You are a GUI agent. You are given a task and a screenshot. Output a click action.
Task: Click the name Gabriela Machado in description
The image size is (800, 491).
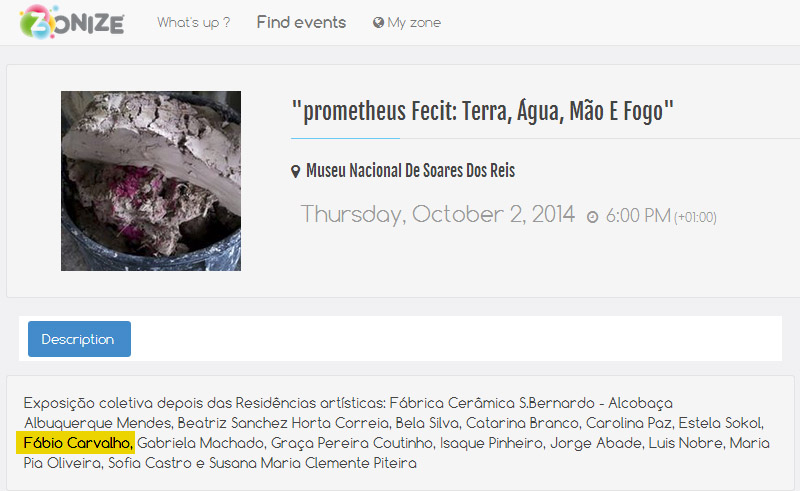coord(201,443)
